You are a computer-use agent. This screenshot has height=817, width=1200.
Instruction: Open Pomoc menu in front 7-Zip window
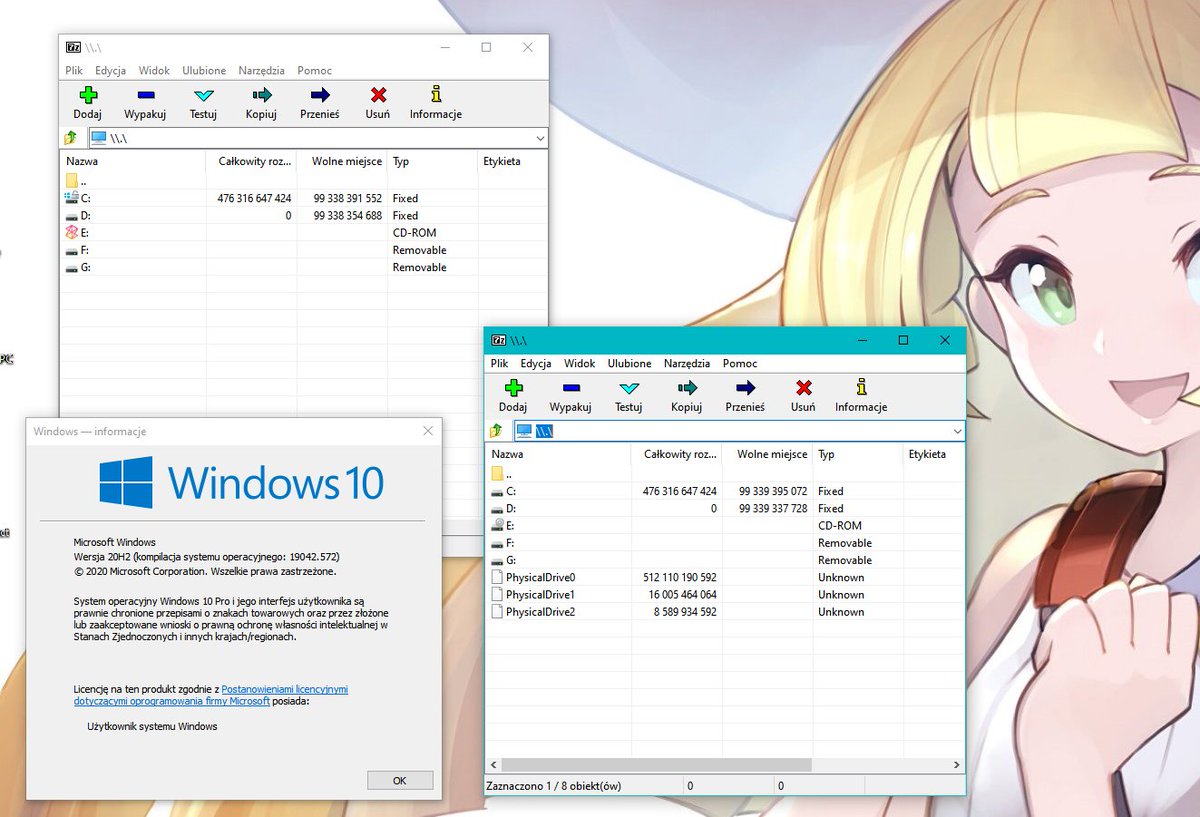pos(740,364)
